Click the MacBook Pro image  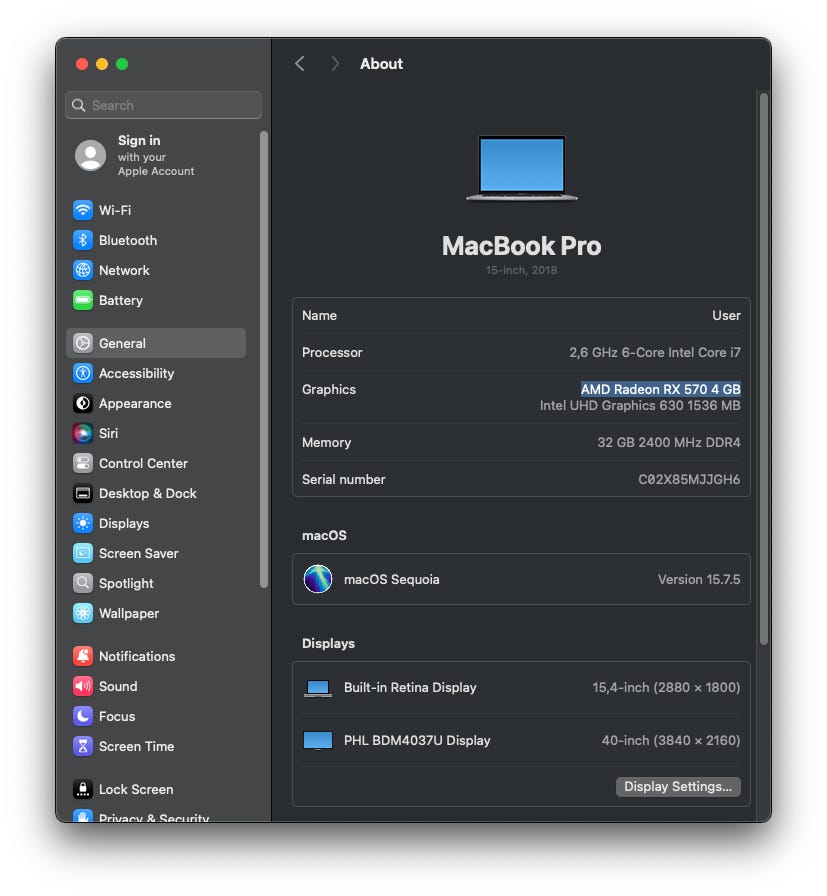522,168
